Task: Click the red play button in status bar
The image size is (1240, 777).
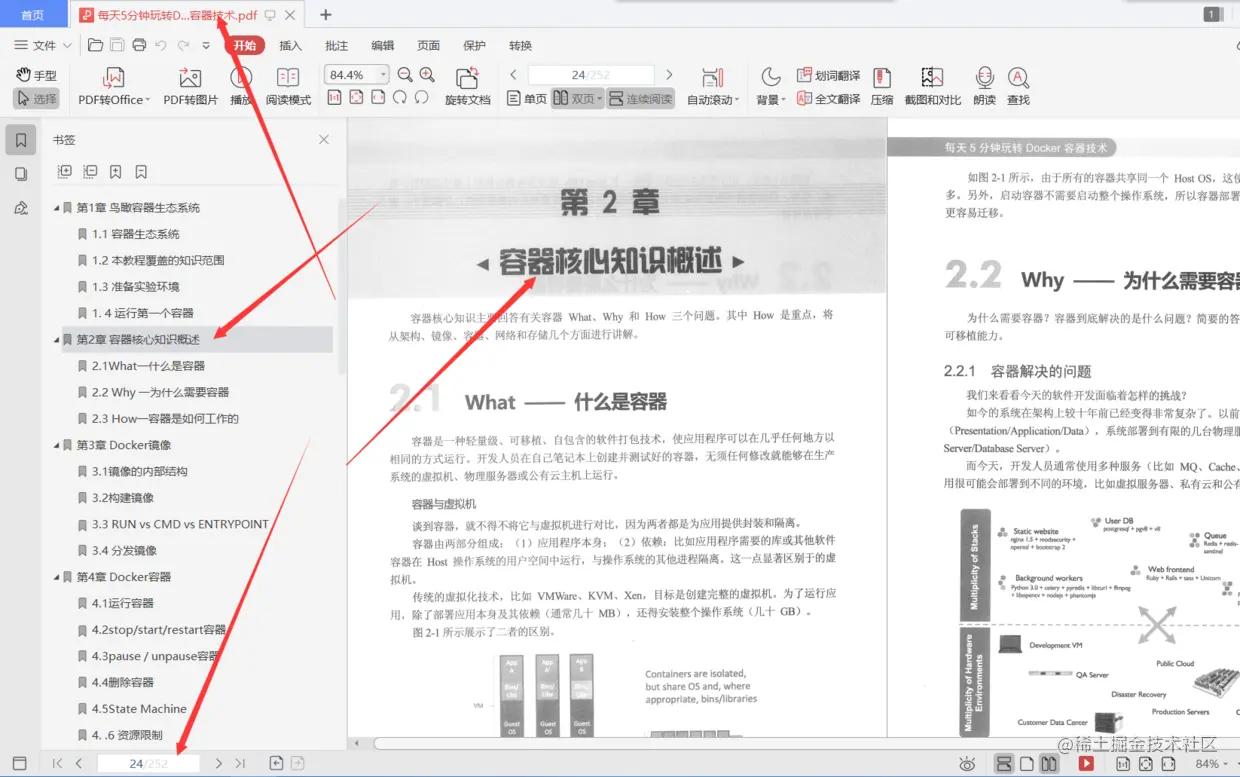Action: click(1086, 764)
